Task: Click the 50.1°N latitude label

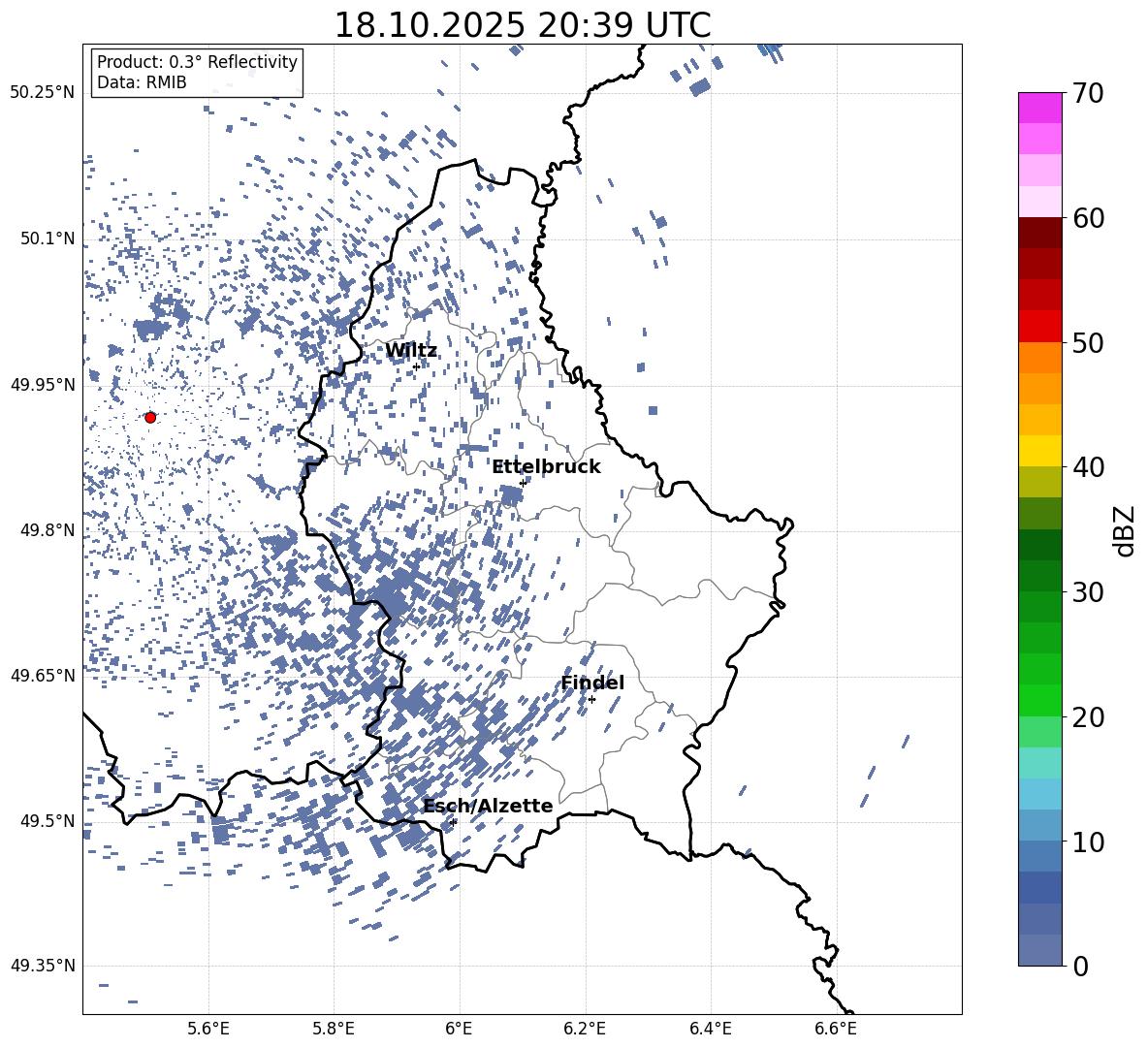Action: (x=48, y=238)
